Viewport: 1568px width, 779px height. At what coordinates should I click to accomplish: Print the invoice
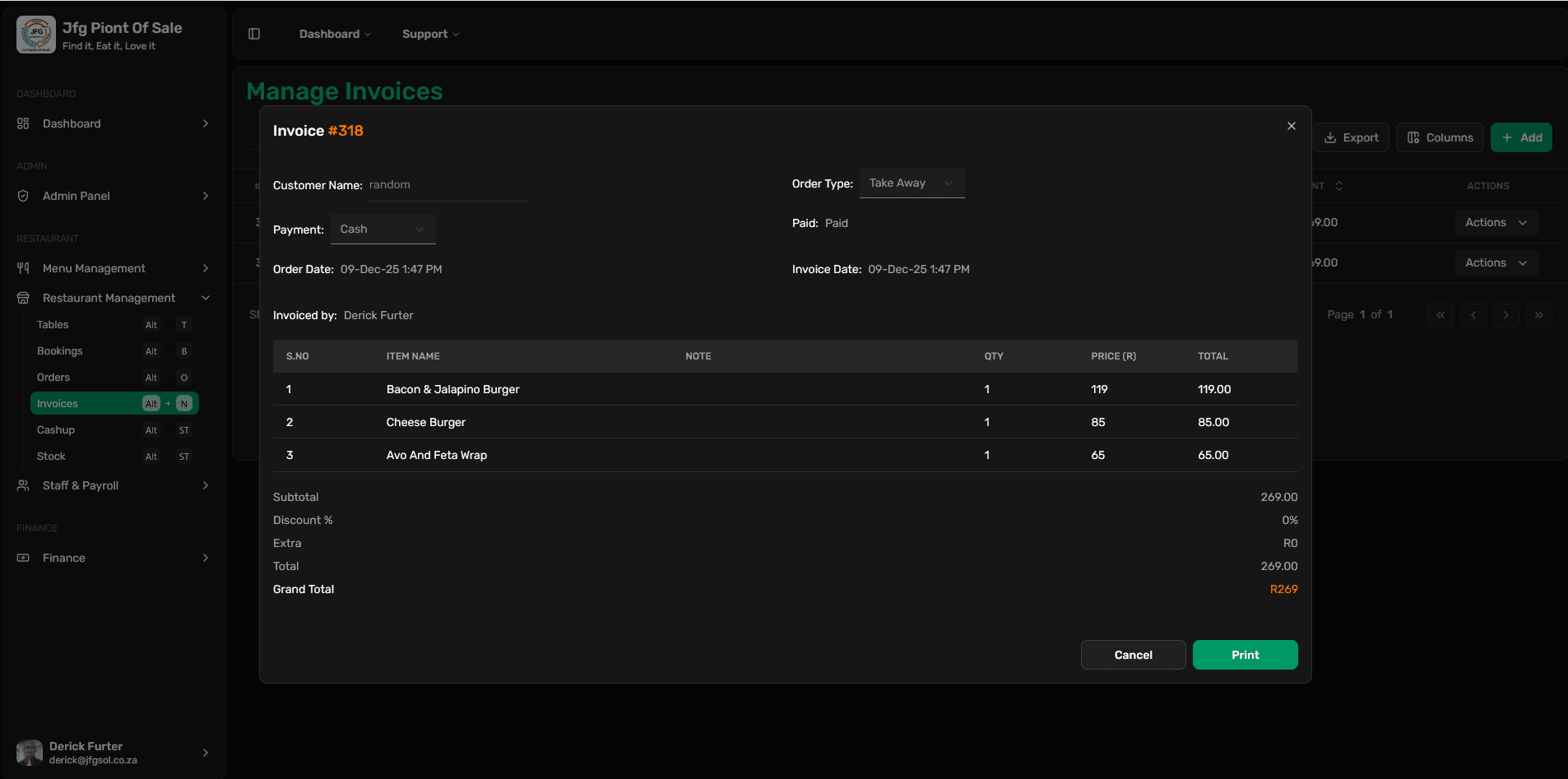[x=1245, y=655]
